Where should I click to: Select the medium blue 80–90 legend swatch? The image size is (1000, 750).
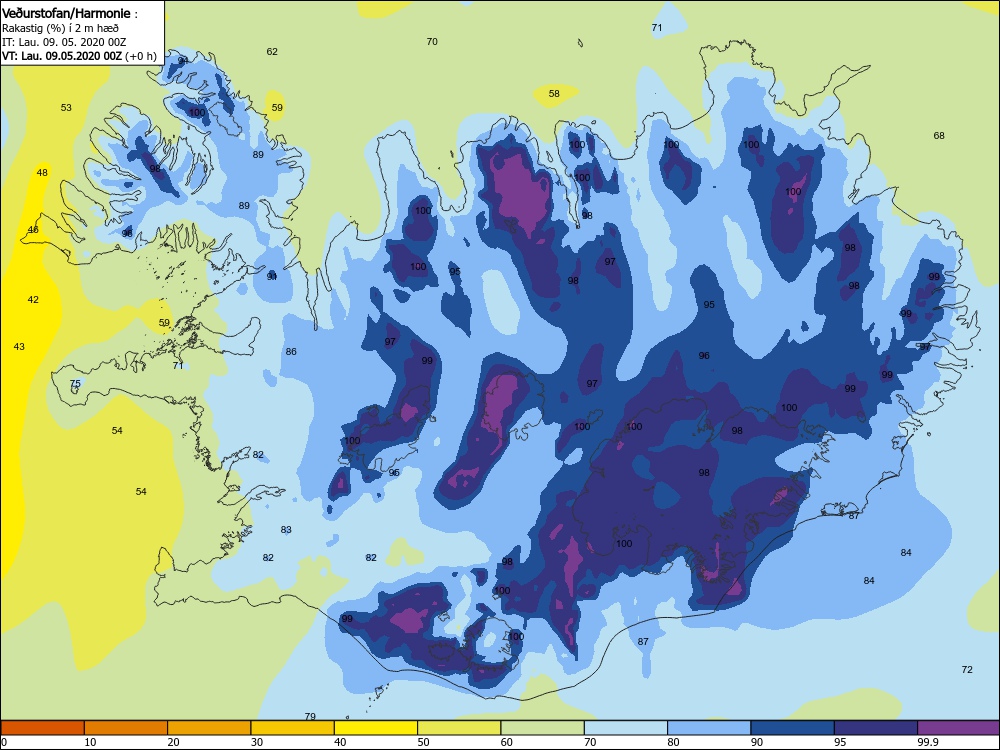(709, 728)
